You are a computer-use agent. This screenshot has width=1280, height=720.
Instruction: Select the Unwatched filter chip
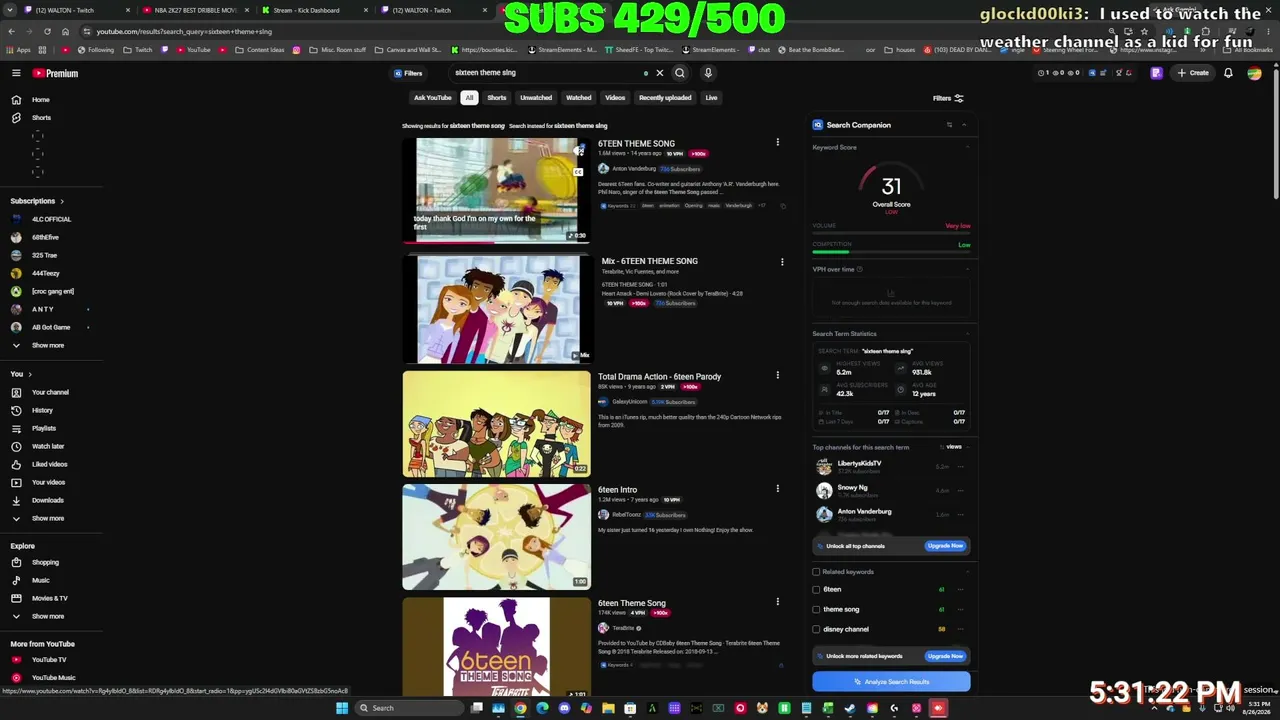coord(536,98)
